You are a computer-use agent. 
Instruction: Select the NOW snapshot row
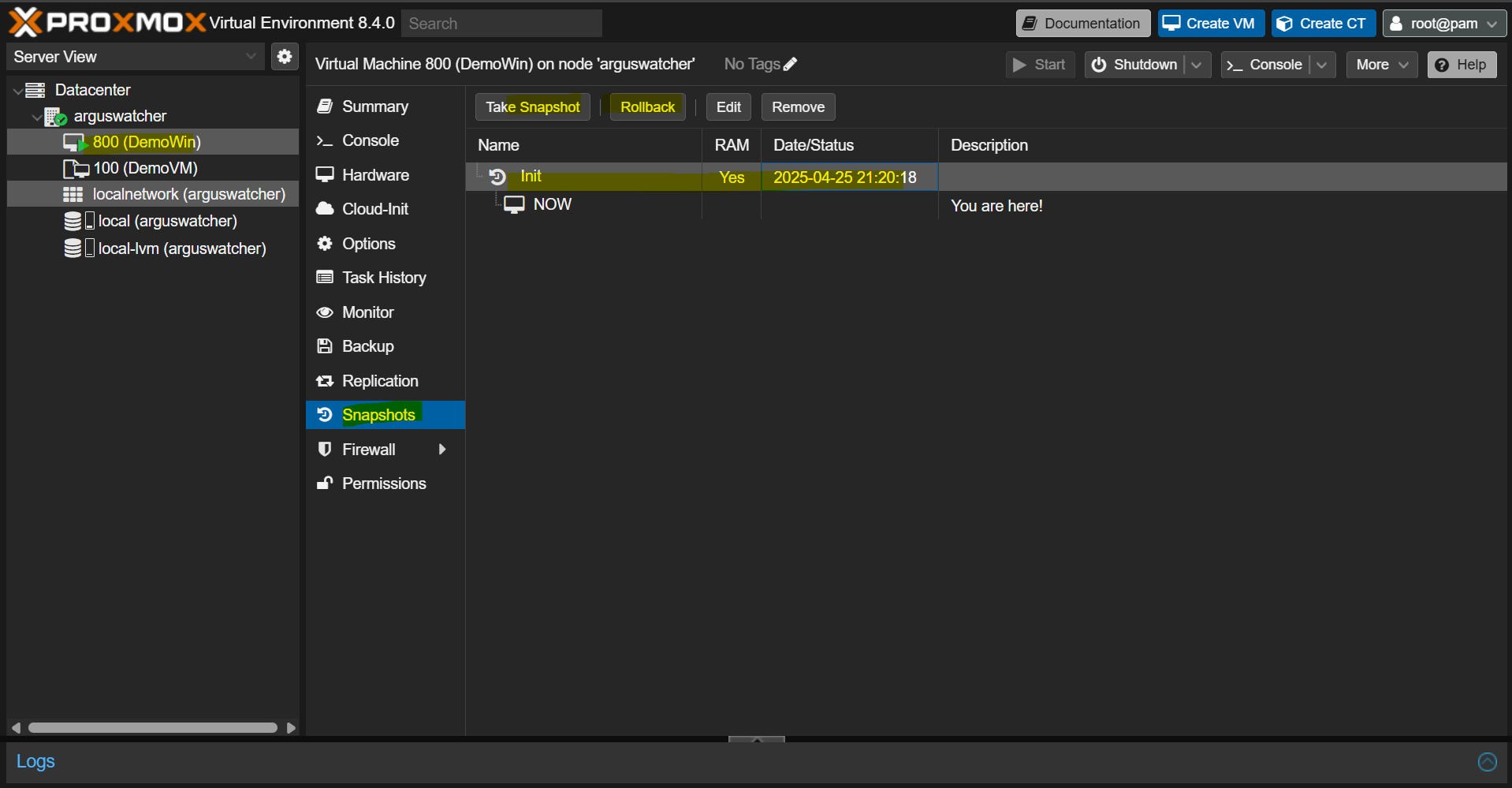[986, 205]
